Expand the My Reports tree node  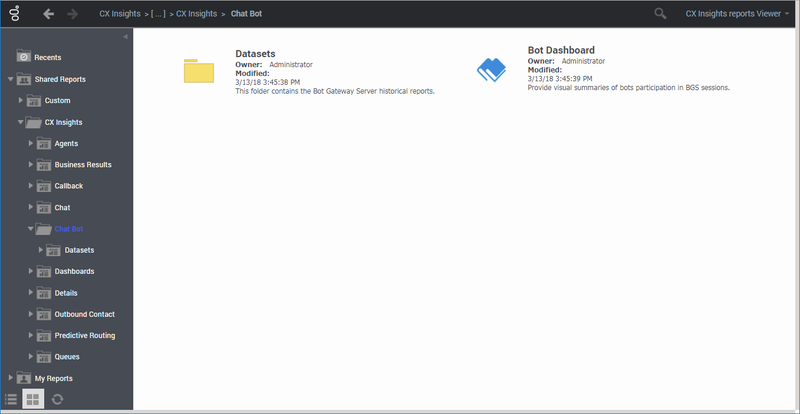point(11,378)
